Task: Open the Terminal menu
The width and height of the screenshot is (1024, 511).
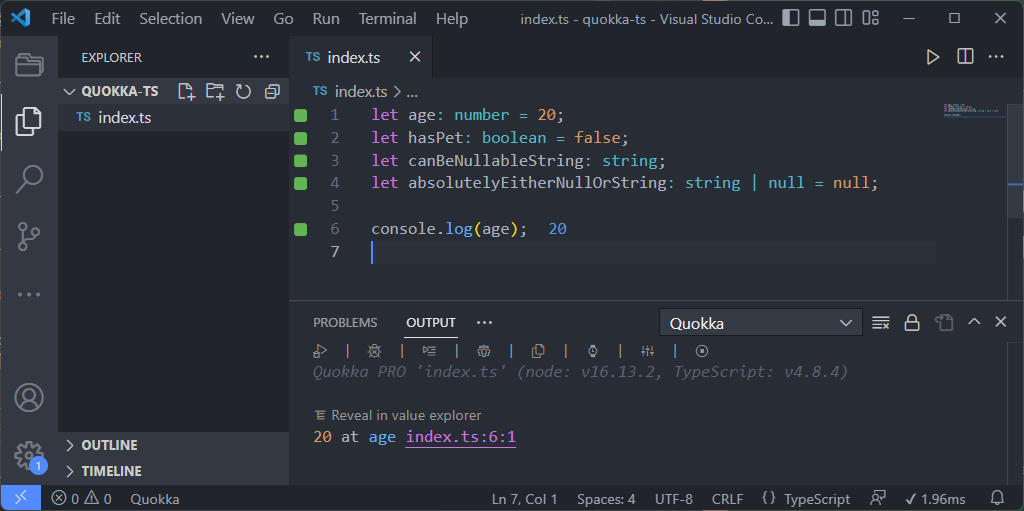Action: tap(387, 18)
